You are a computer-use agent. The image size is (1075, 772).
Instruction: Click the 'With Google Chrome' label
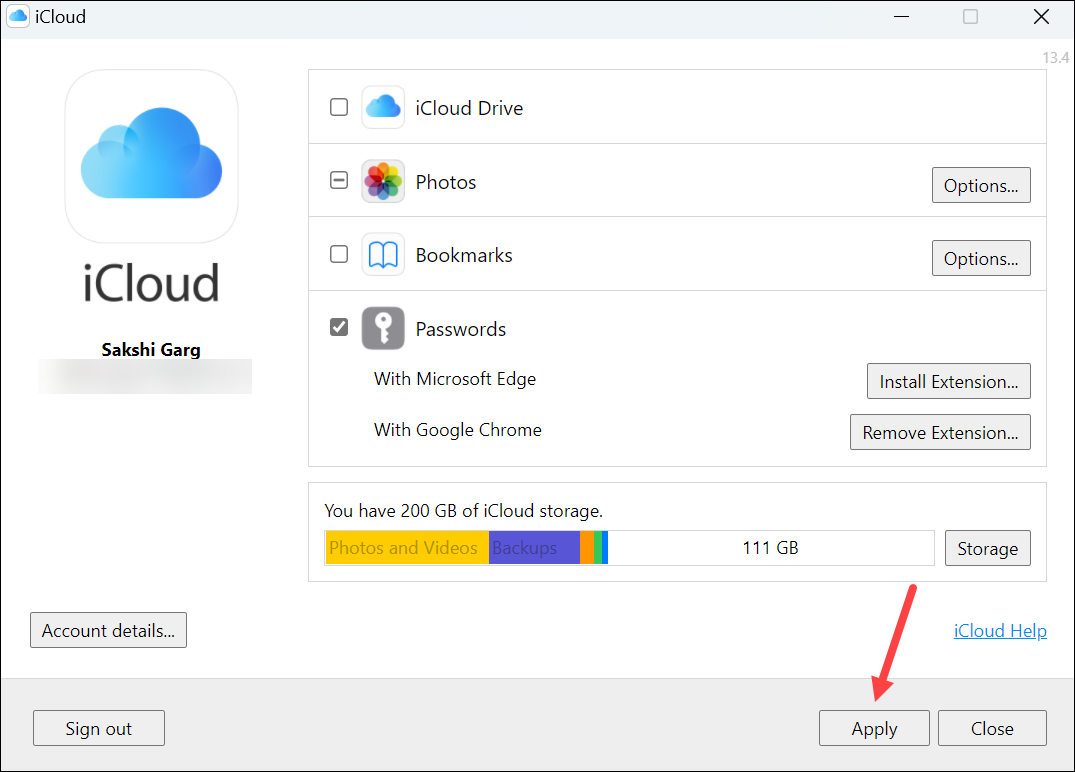click(457, 430)
